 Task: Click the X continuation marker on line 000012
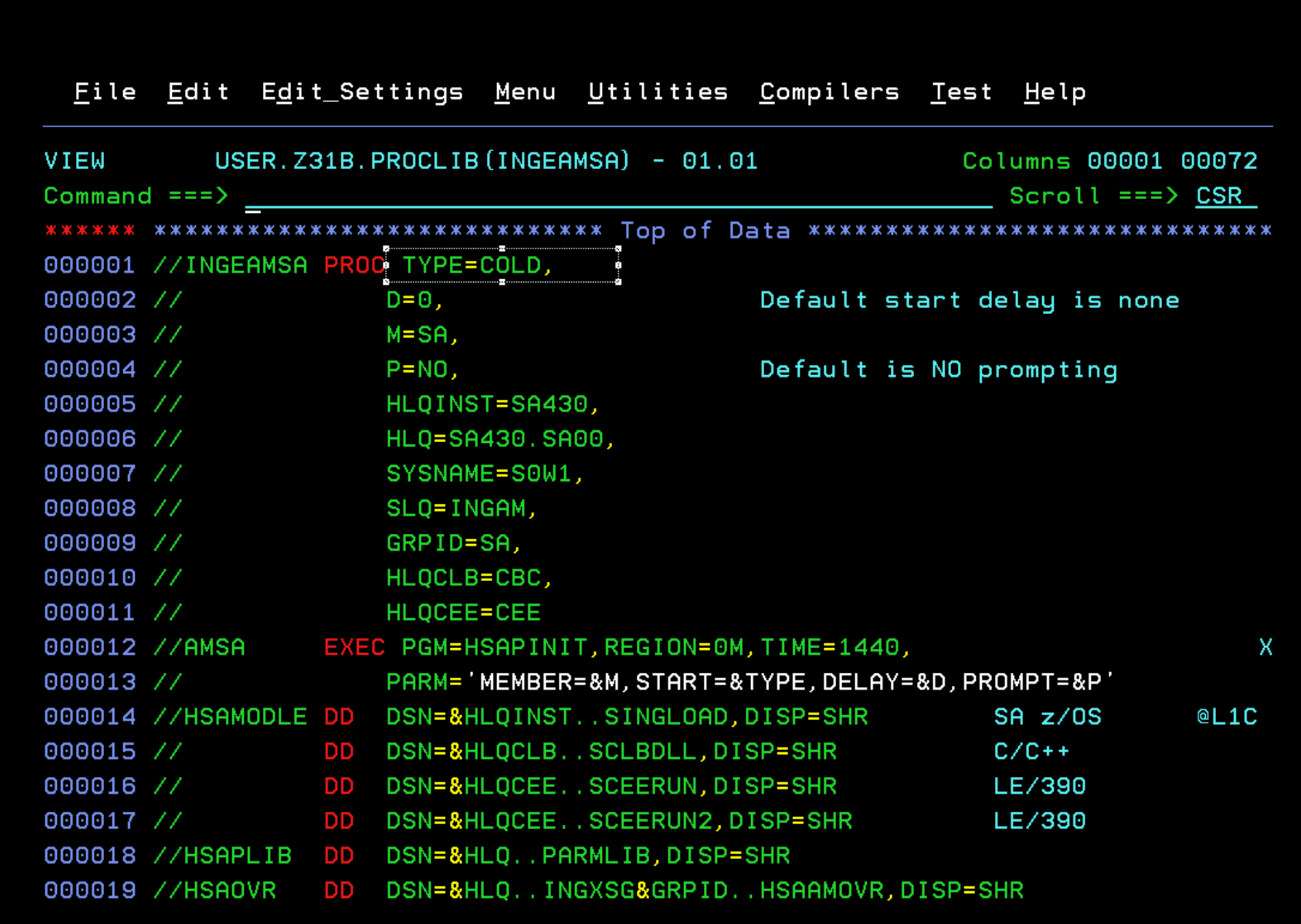click(x=1265, y=647)
